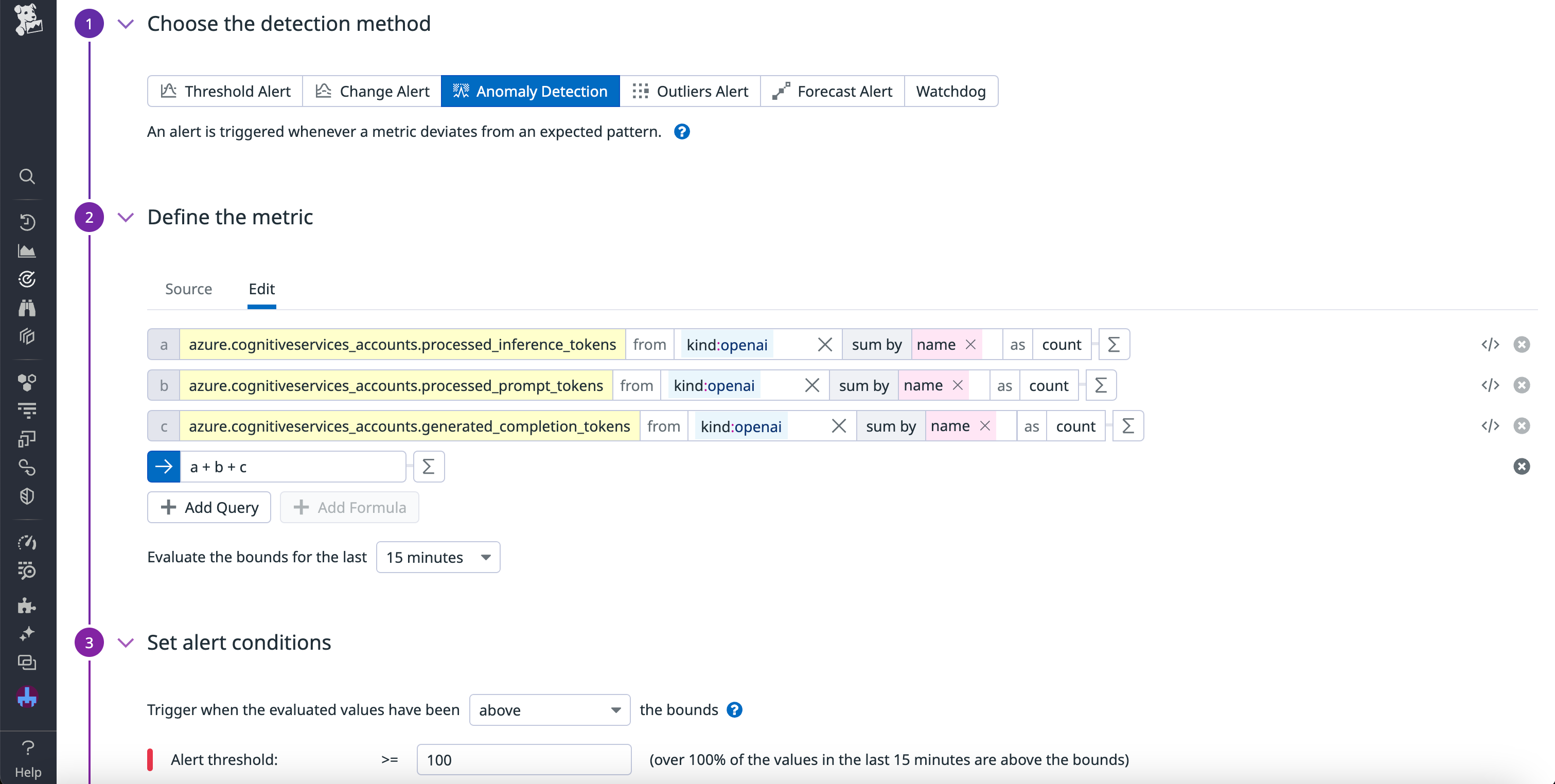1555x784 pixels.
Task: Switch to Forecast Alert detection method
Action: (x=833, y=91)
